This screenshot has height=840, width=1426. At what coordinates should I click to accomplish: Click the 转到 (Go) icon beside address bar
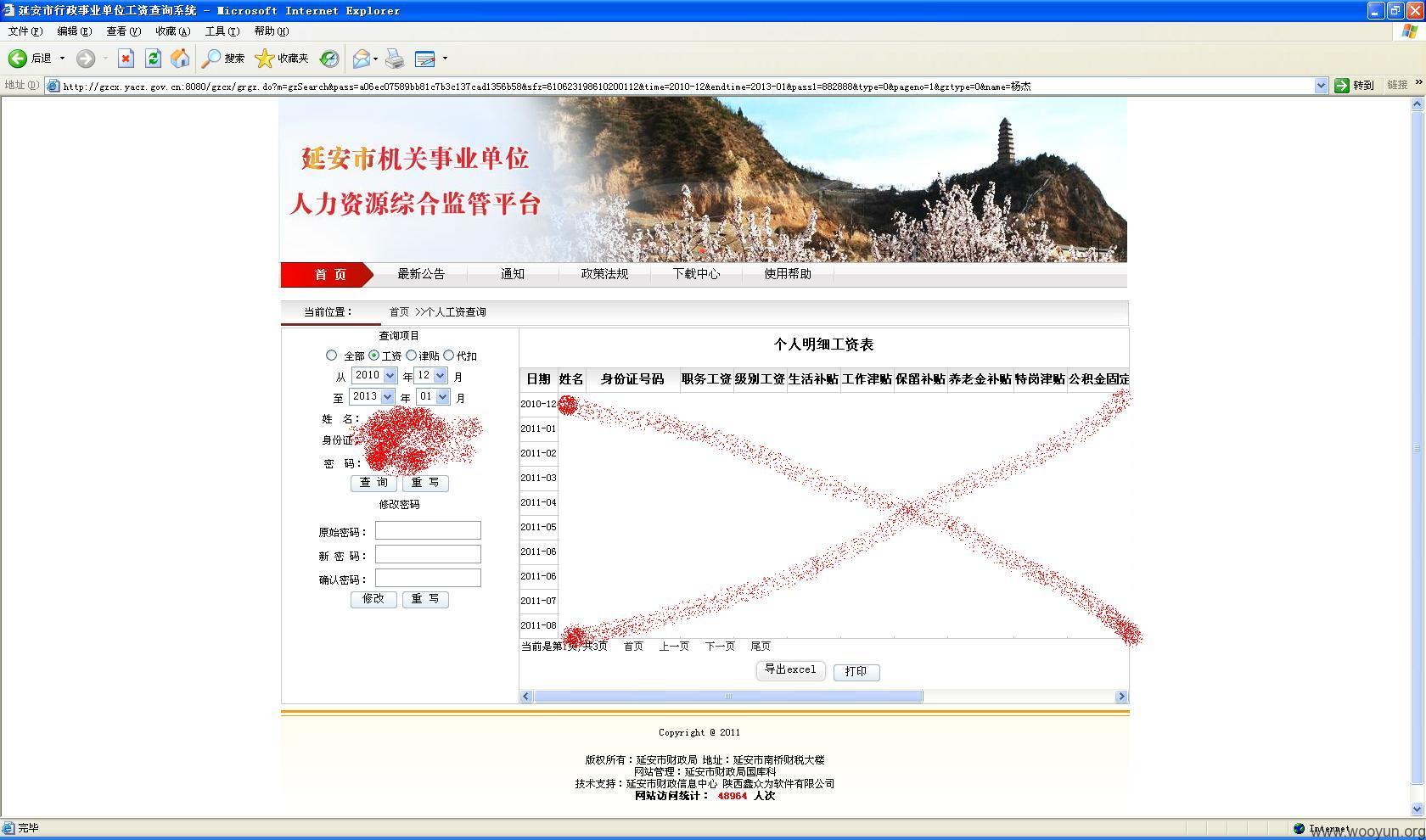[1342, 85]
